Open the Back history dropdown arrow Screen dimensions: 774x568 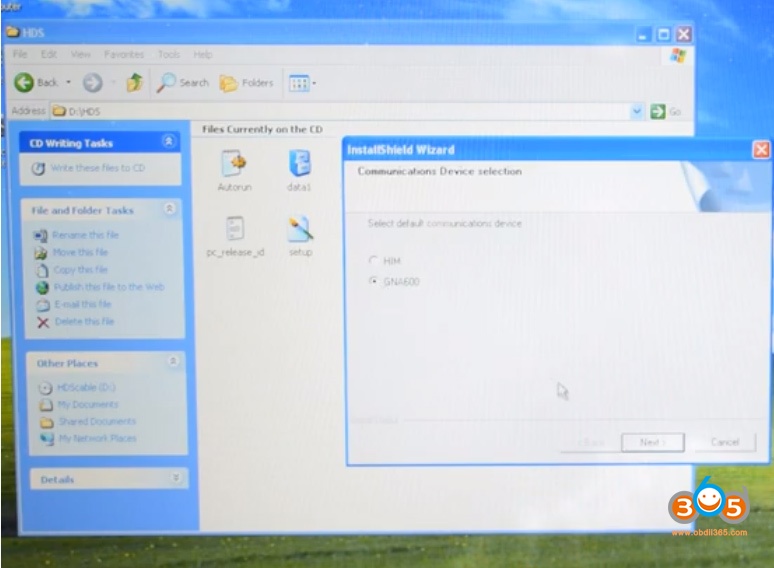coord(69,82)
